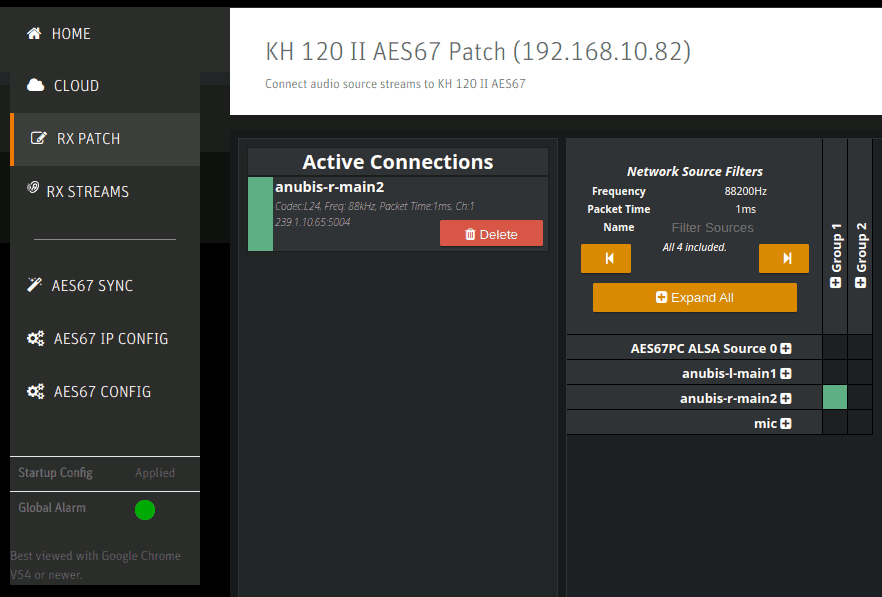Click the AES67 Sync wand icon
This screenshot has width=882, height=597.
click(34, 285)
